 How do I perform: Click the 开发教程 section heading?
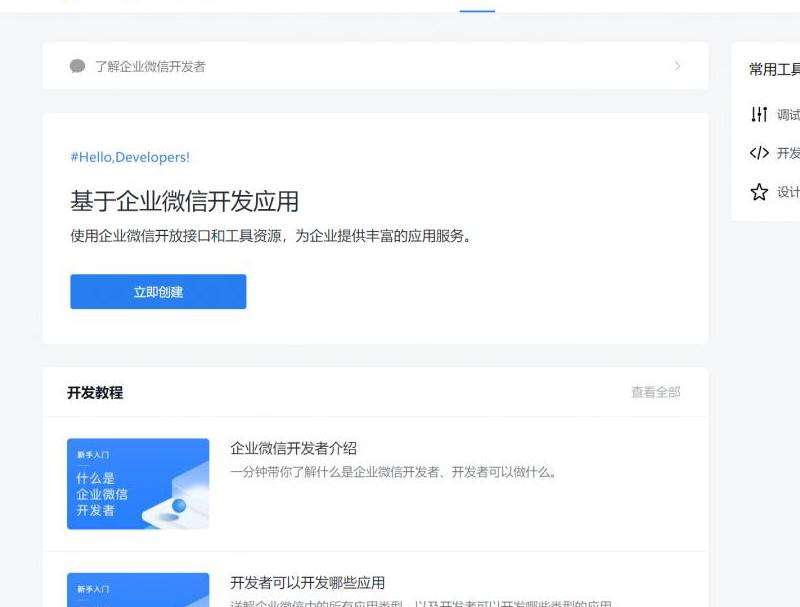[x=95, y=392]
